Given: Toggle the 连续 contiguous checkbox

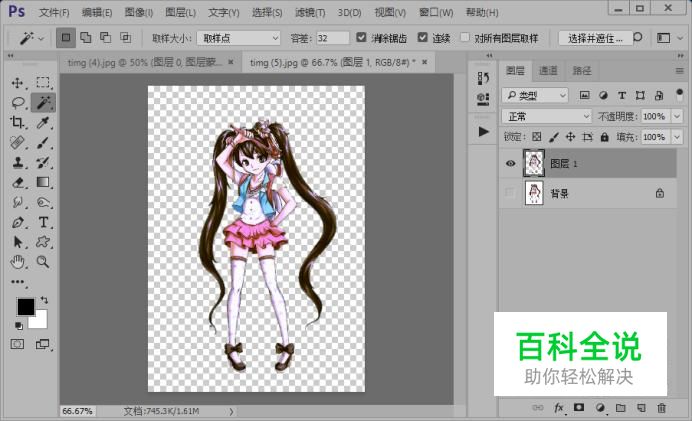Looking at the screenshot, I should [422, 38].
